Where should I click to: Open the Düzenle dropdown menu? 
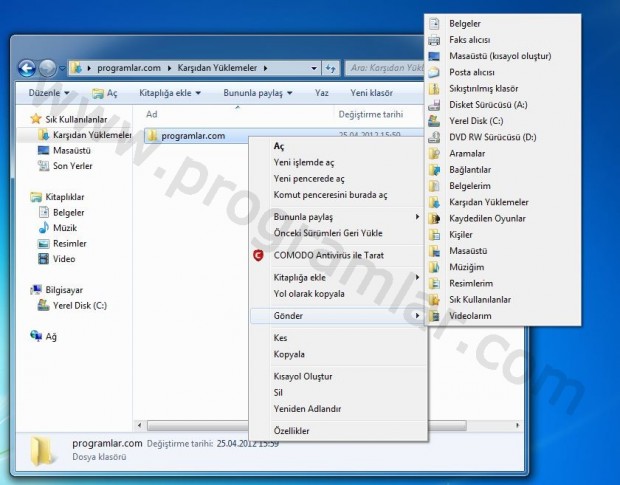(49, 93)
